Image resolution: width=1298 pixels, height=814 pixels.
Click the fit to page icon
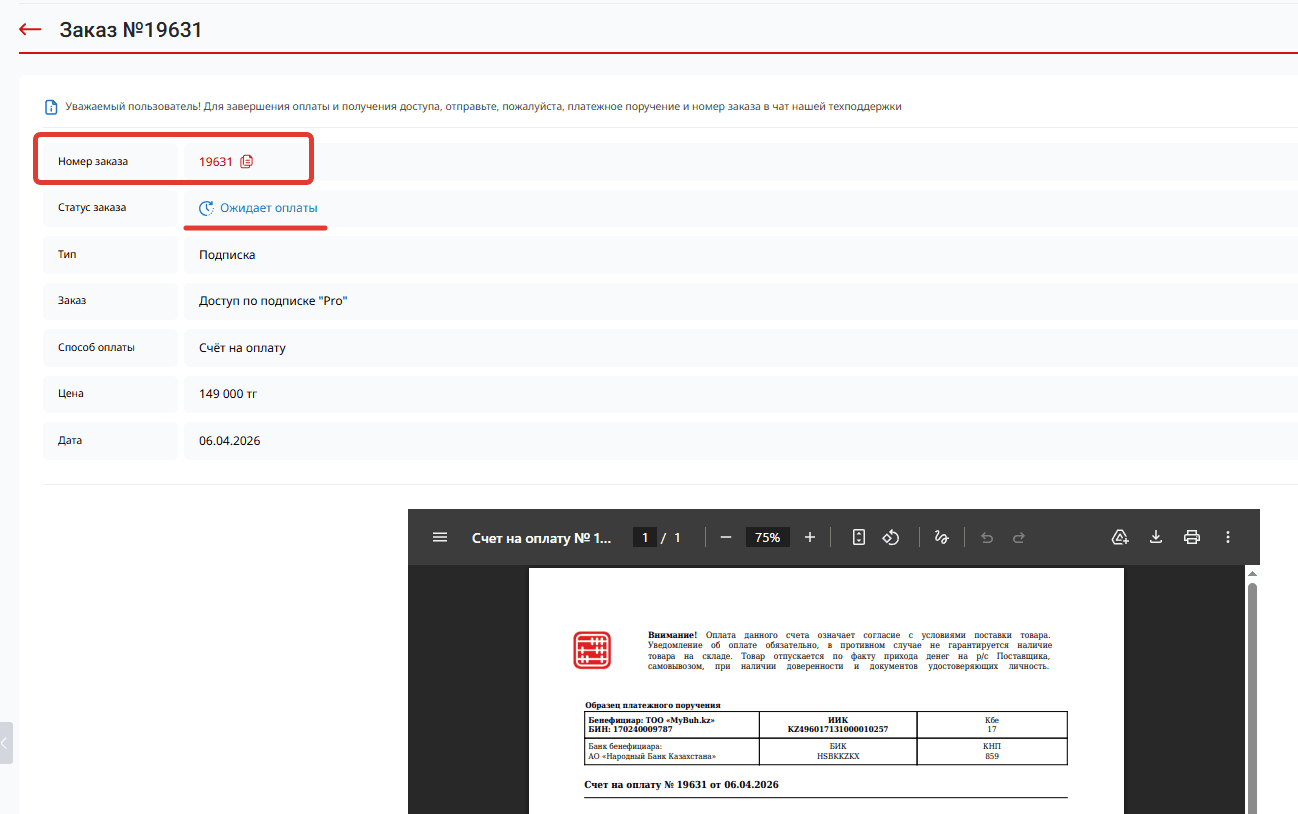858,537
